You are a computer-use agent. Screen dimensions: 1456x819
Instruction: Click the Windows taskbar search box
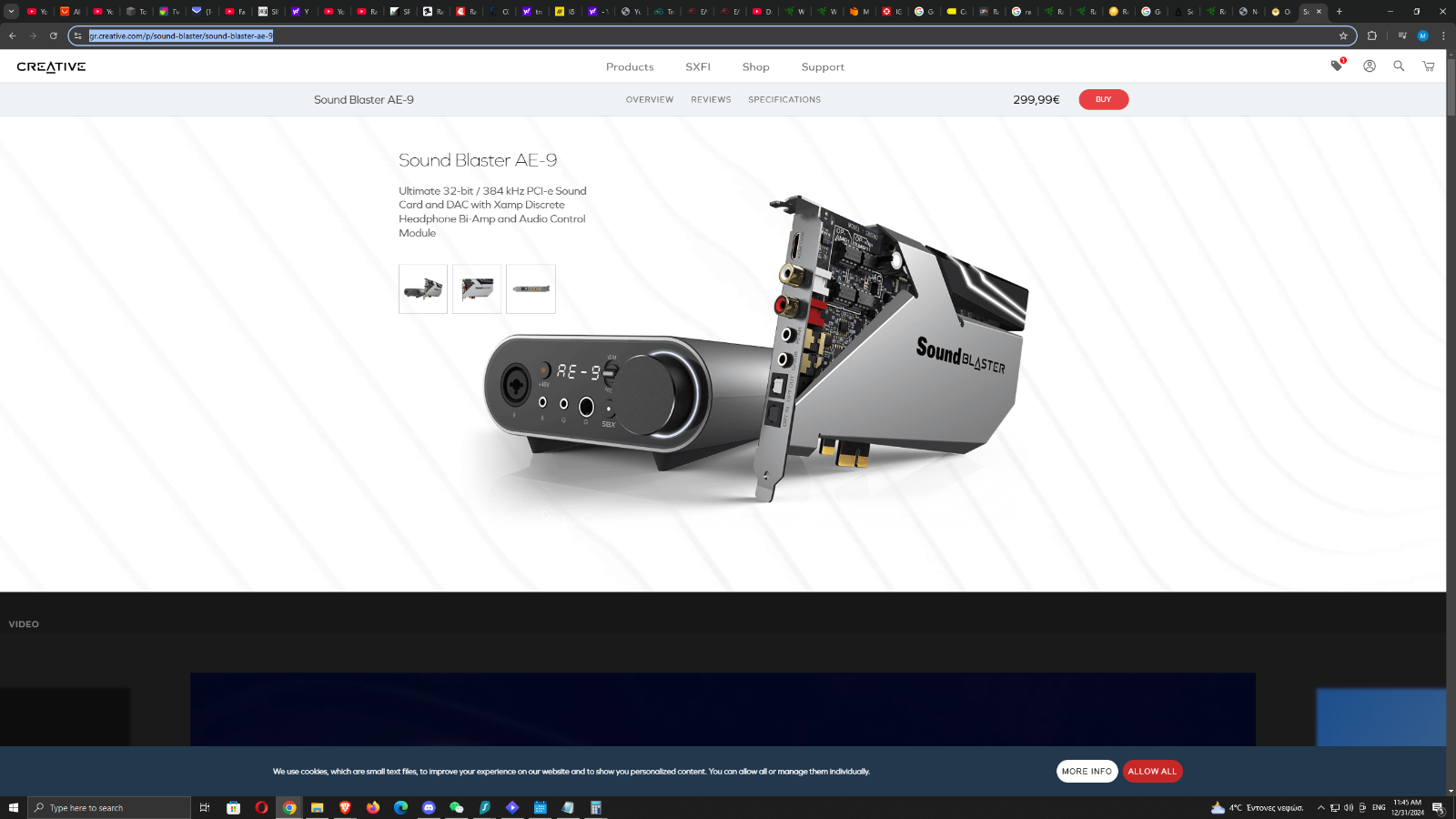[109, 807]
